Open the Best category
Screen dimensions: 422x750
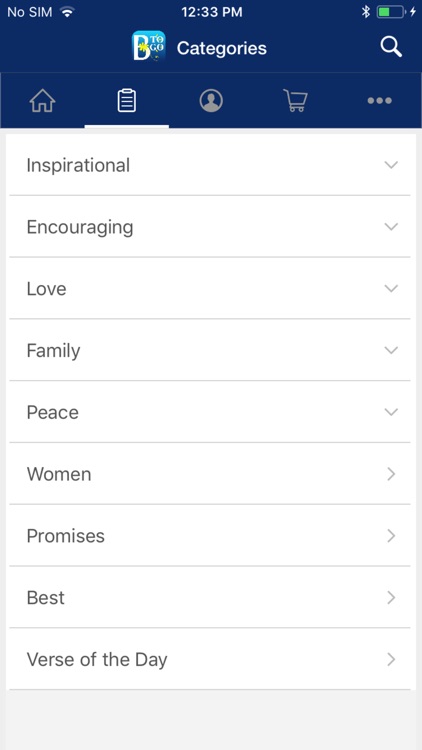(x=210, y=597)
